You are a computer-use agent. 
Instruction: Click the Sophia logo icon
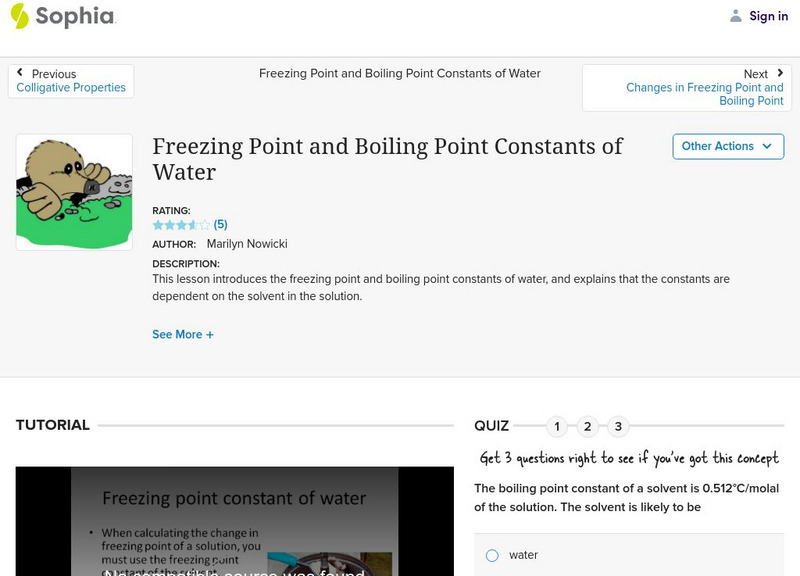(x=20, y=16)
